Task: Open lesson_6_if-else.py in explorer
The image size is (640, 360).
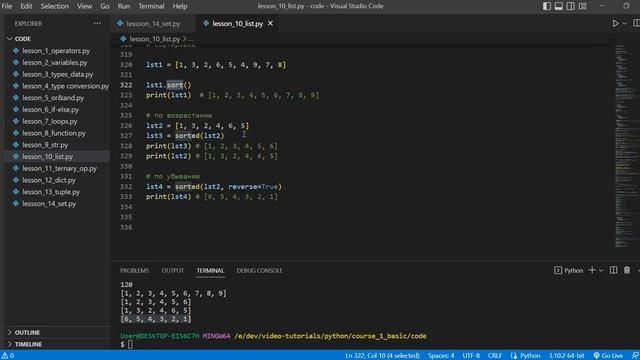Action: [51, 110]
